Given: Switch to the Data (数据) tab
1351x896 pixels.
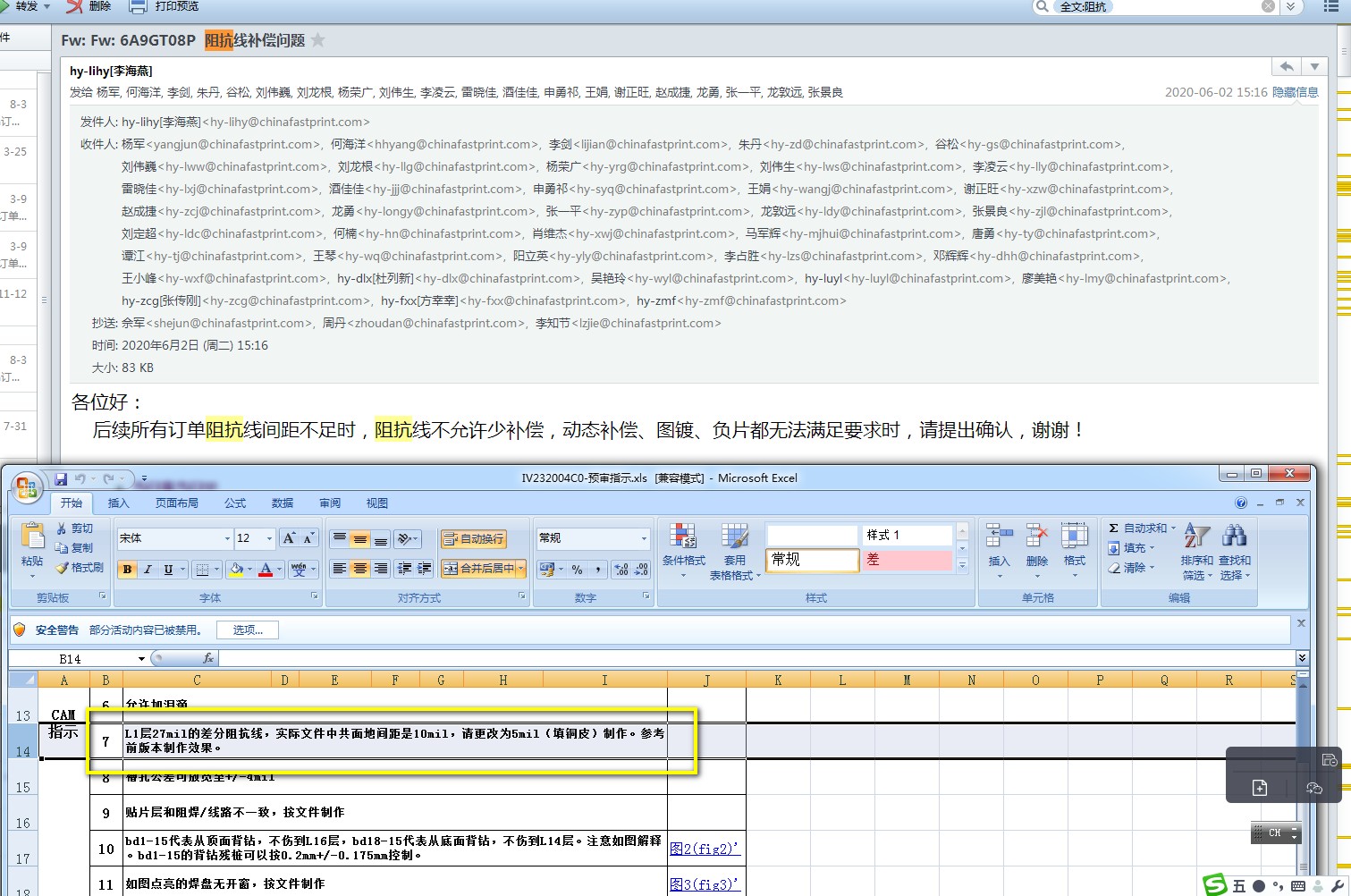Looking at the screenshot, I should pos(283,503).
